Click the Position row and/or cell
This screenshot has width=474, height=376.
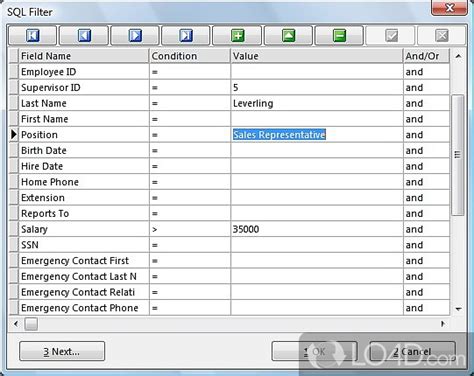(x=427, y=134)
